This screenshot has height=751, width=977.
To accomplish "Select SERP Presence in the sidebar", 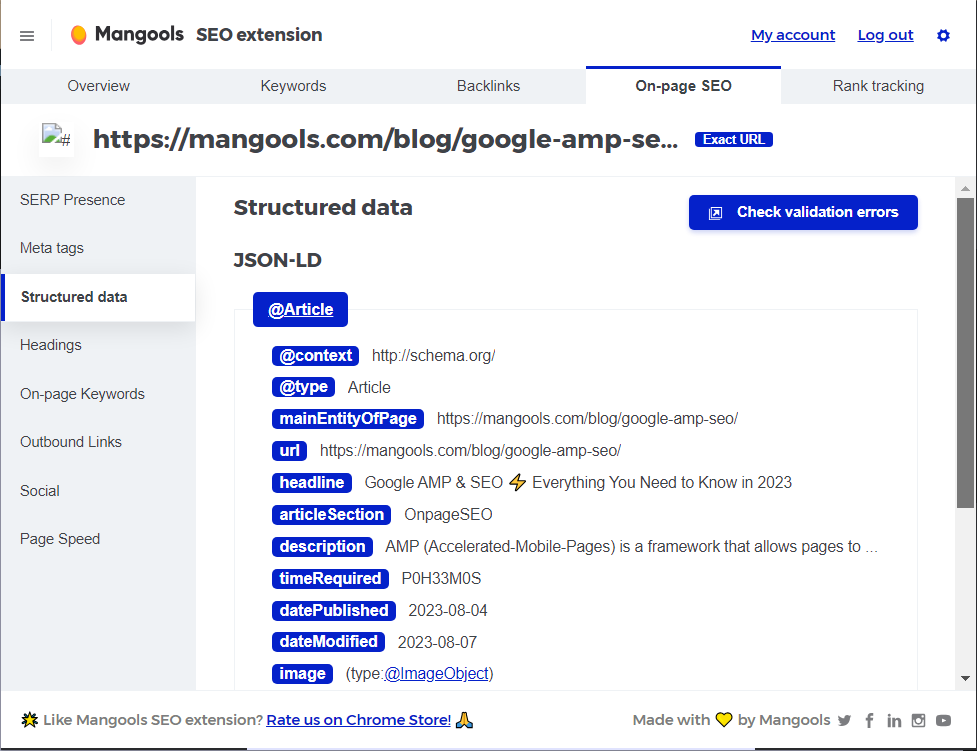I will [x=72, y=200].
